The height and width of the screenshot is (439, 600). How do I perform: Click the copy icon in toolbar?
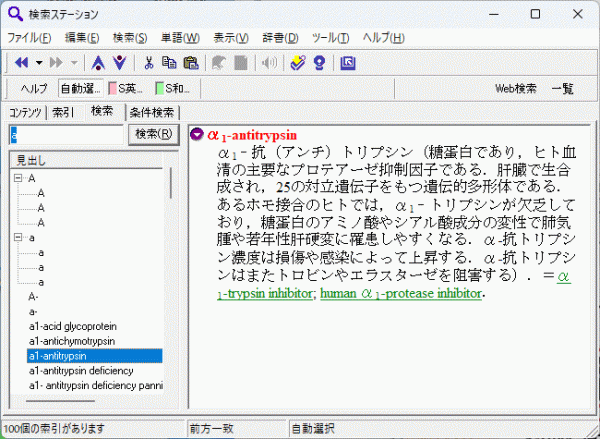point(169,62)
